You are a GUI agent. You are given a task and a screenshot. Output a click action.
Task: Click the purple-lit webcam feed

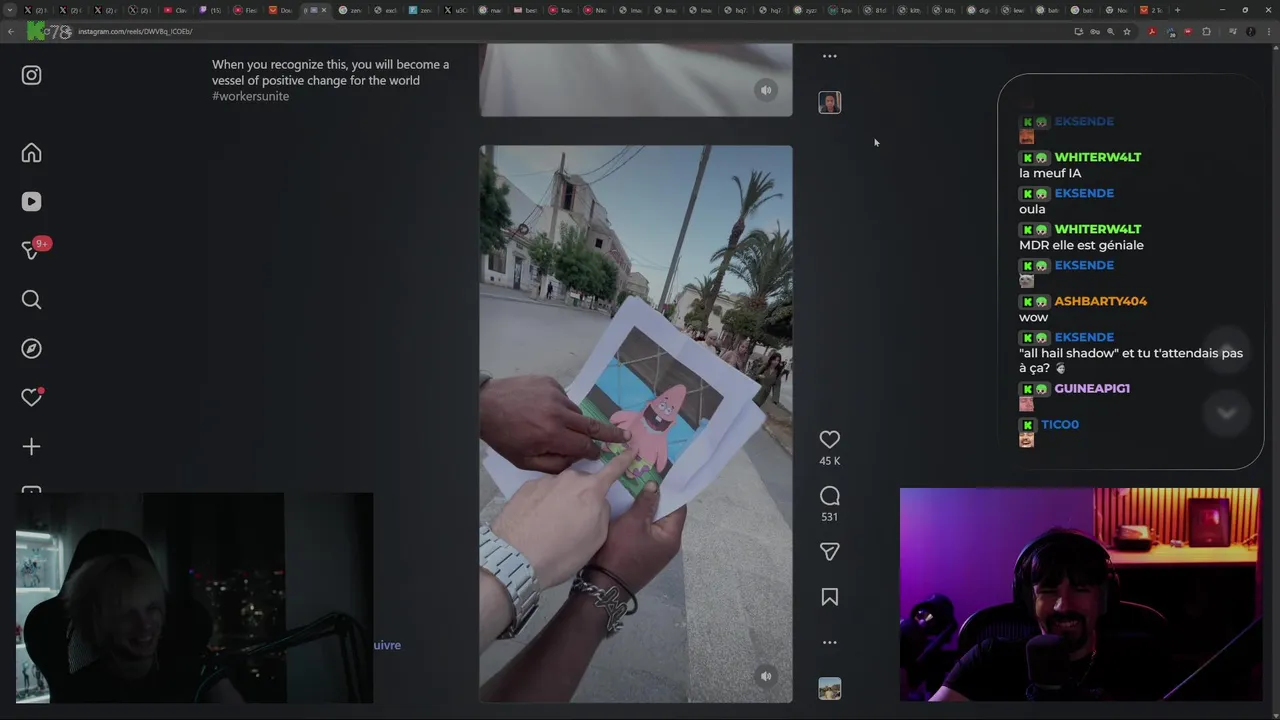click(1080, 595)
